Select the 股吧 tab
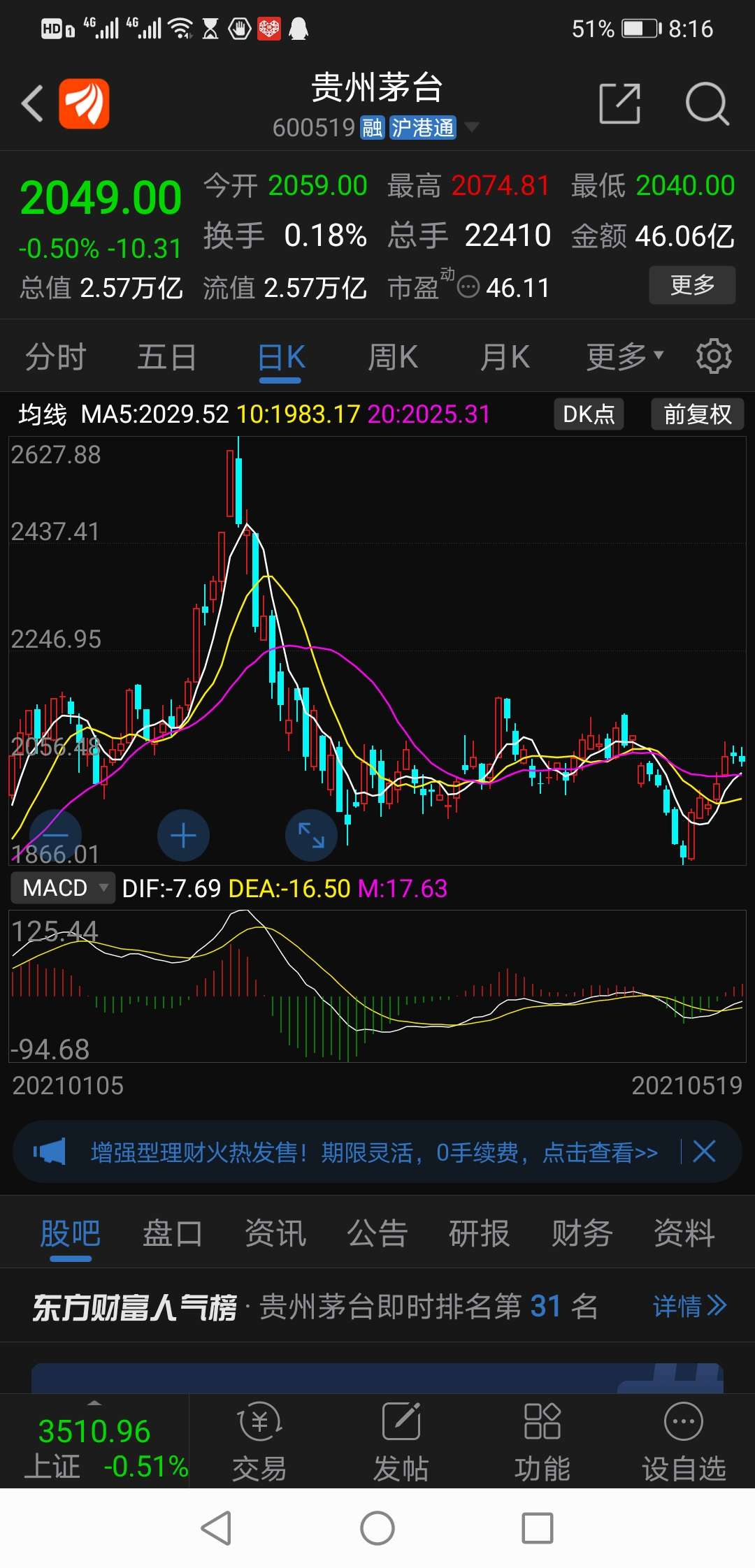755x1568 pixels. click(x=71, y=1233)
